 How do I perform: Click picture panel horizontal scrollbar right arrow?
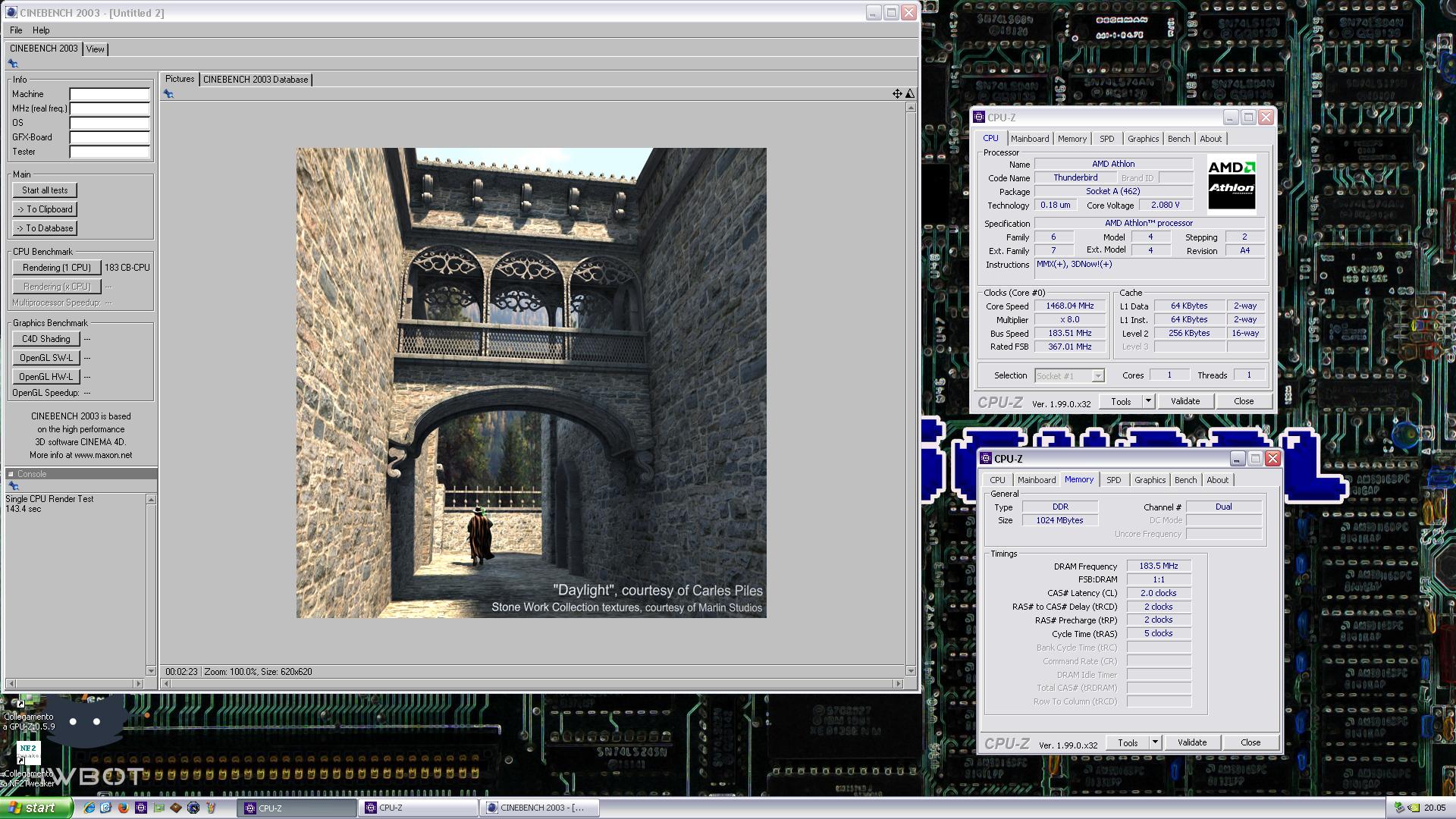[899, 683]
